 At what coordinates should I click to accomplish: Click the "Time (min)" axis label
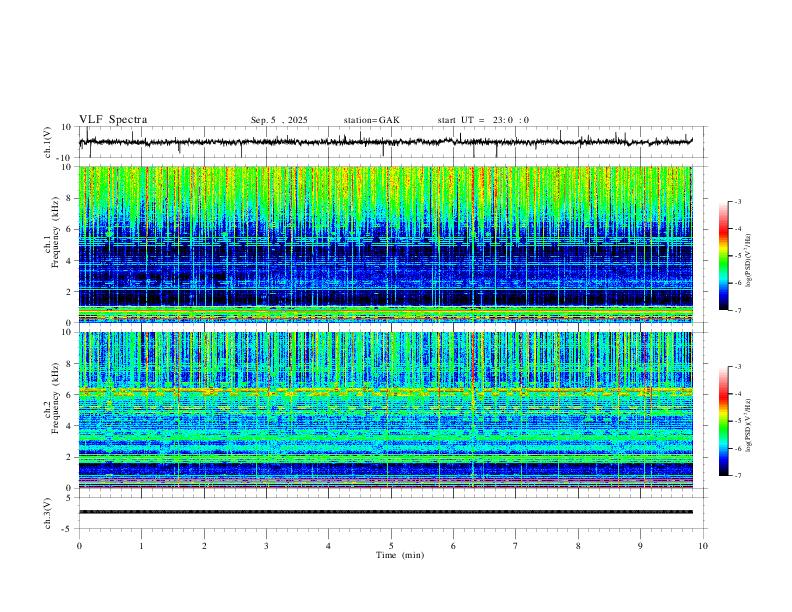point(400,555)
